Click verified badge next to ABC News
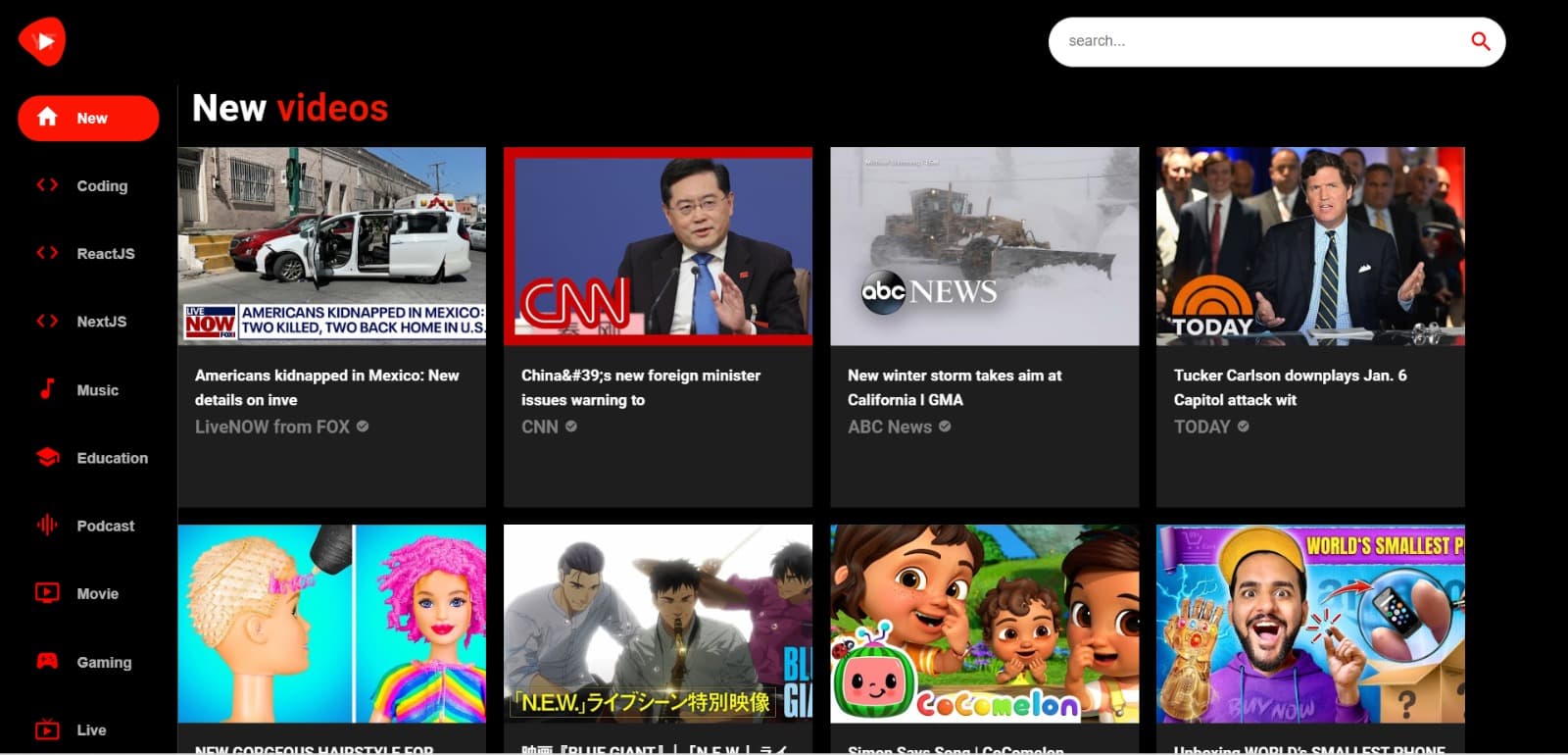This screenshot has width=1568, height=755. [x=945, y=427]
